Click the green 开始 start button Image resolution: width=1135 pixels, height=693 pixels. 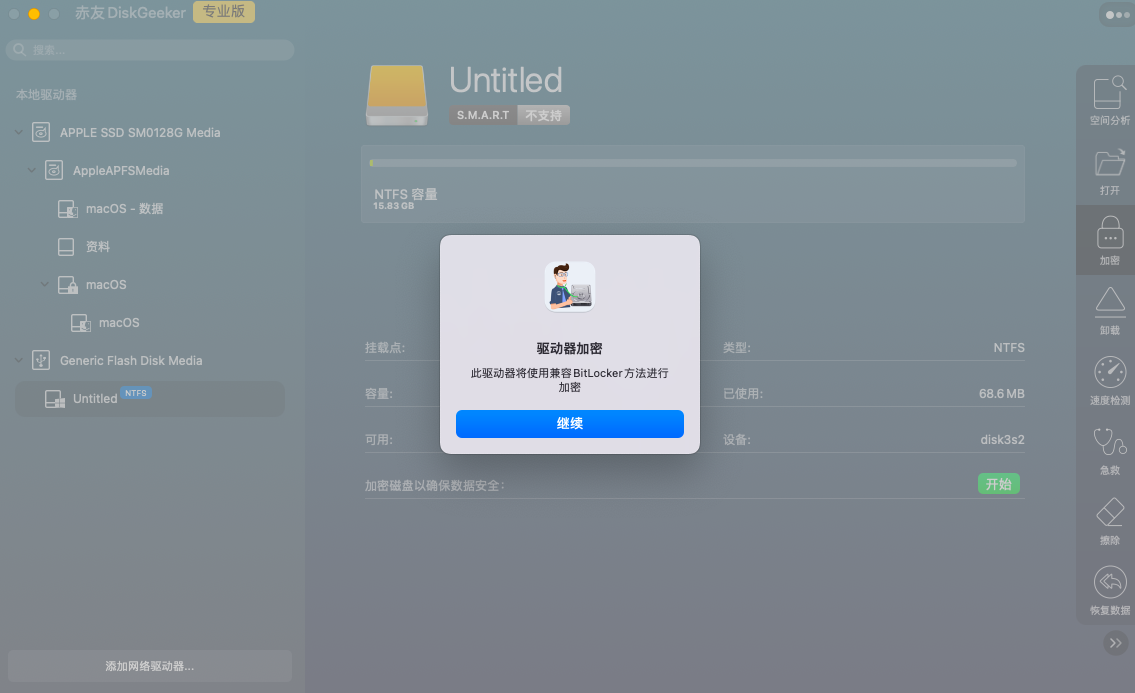tap(998, 484)
